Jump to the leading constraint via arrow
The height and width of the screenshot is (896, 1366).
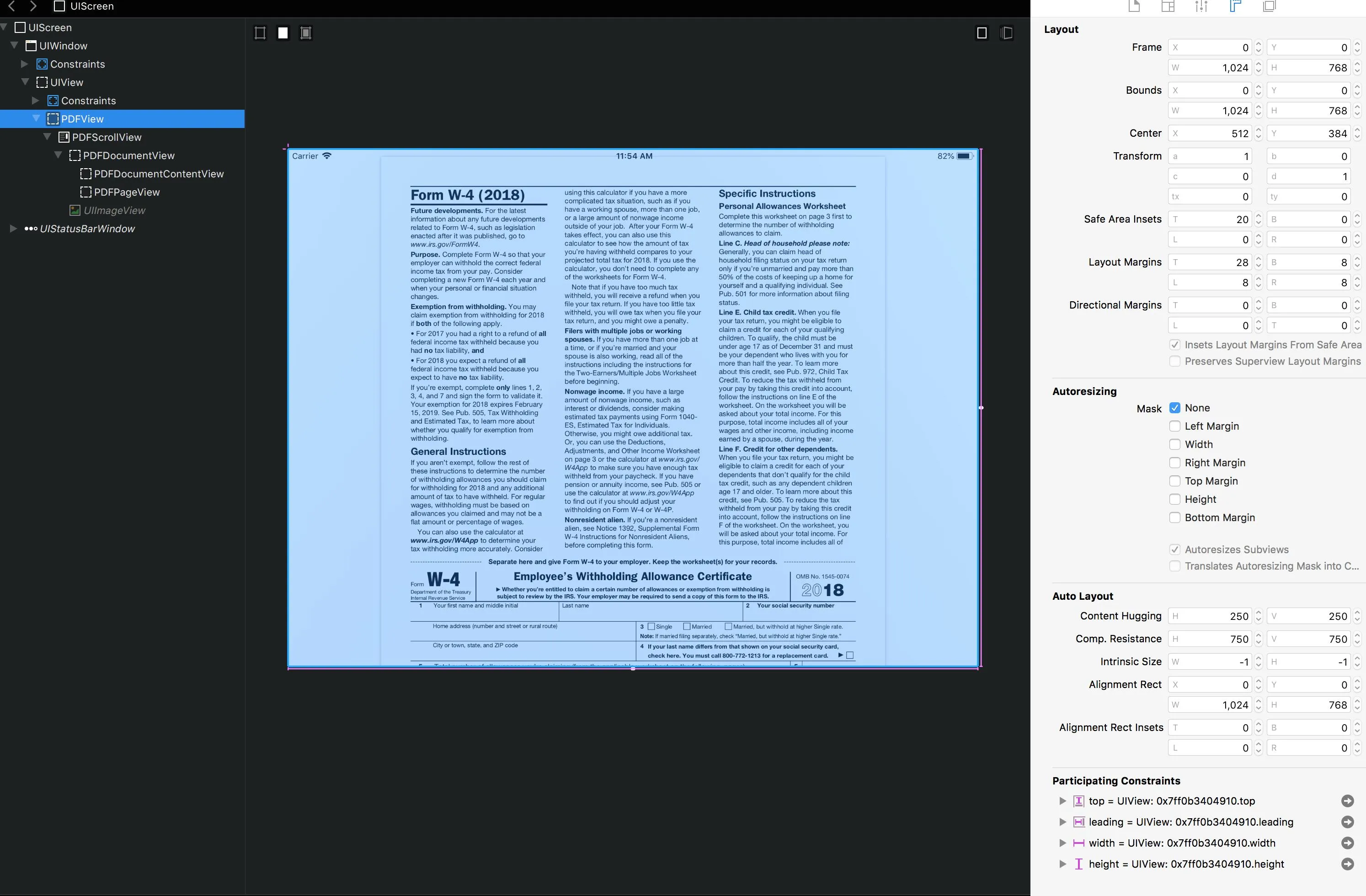coord(1347,822)
